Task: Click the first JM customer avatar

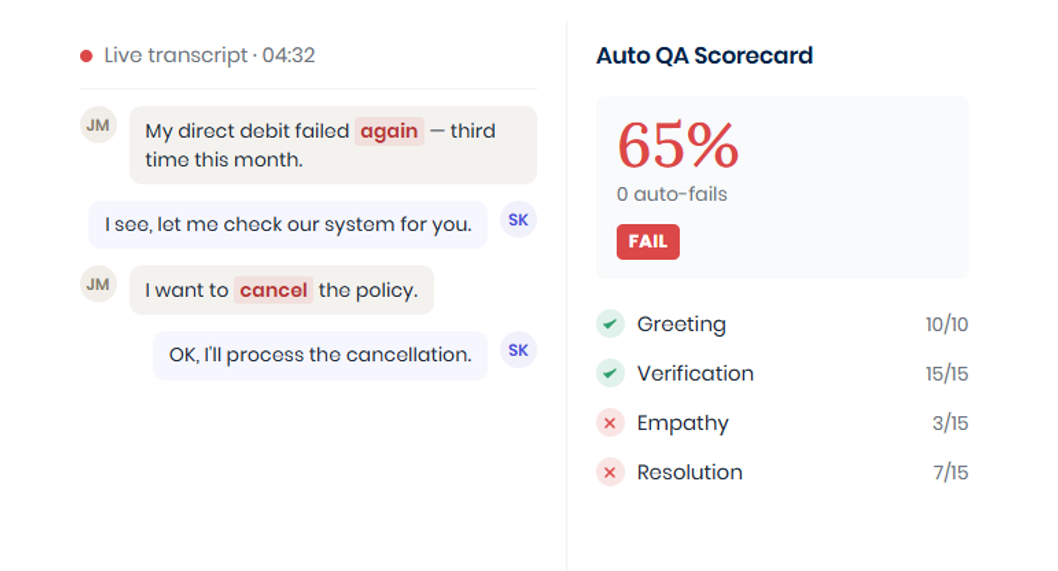Action: coord(99,125)
